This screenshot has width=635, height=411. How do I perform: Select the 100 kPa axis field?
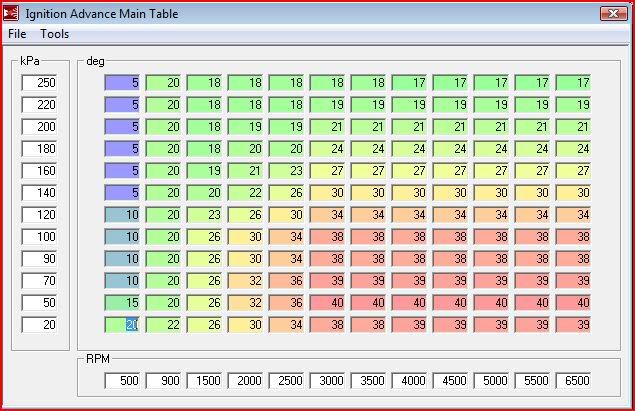(40, 236)
